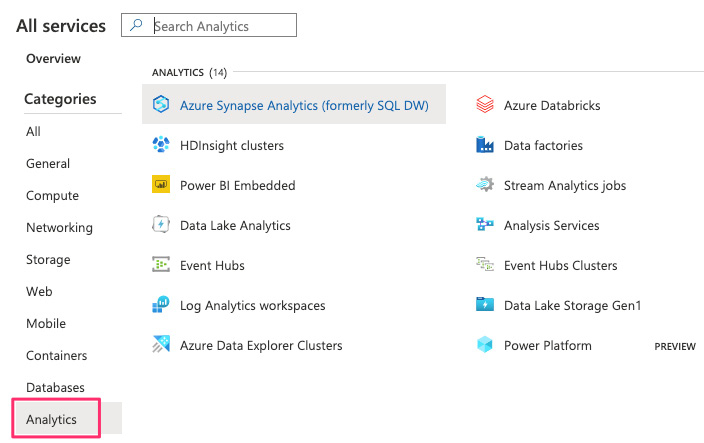
Task: Click the search magnifier icon
Action: [136, 25]
